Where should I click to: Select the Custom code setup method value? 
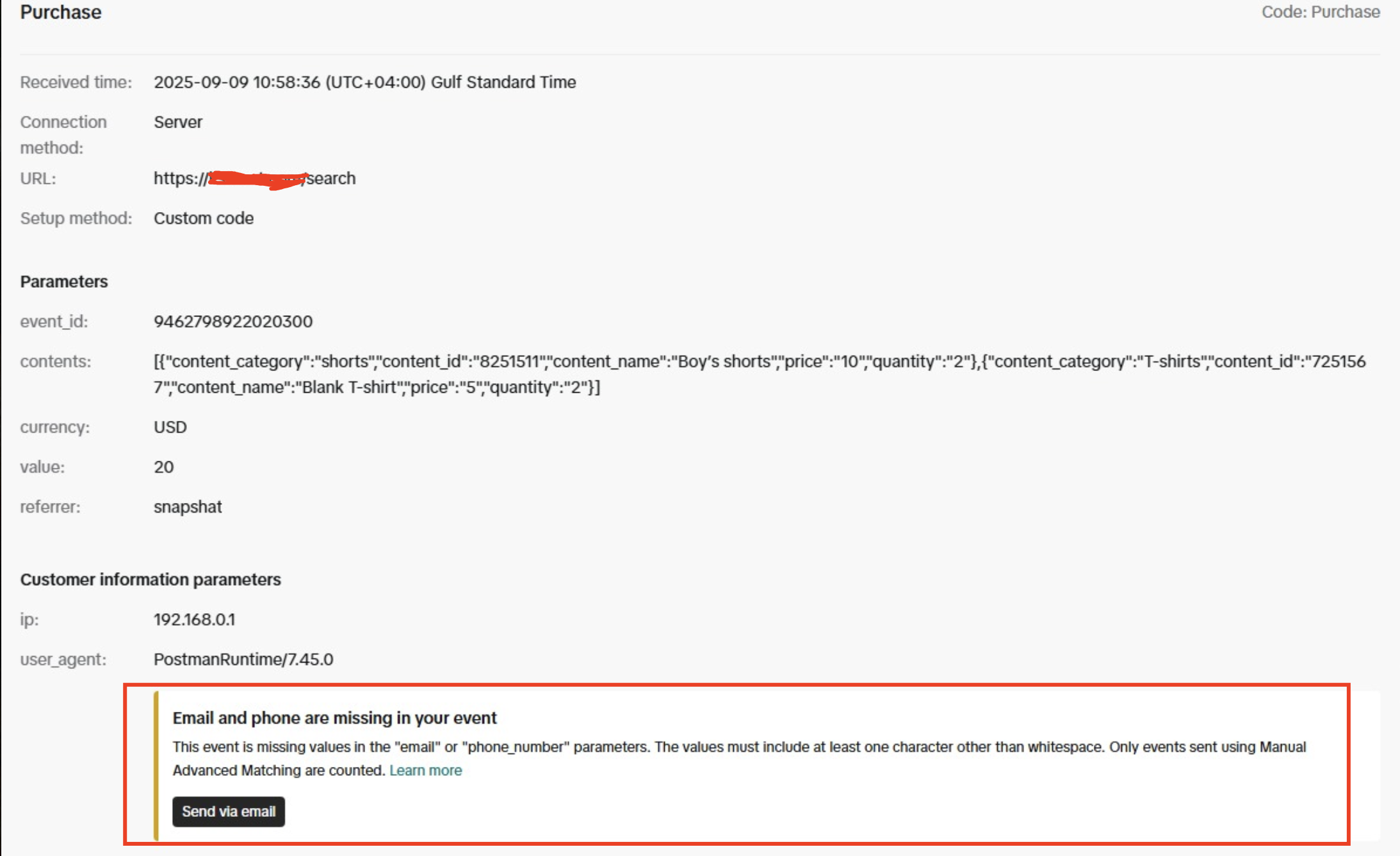pos(203,218)
